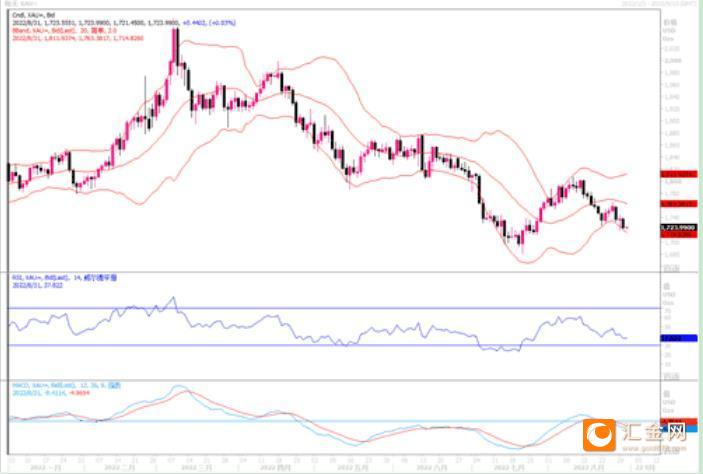Click the red Bollinger lower band price tag
Screen dimensions: 703x474
[x=679, y=235]
